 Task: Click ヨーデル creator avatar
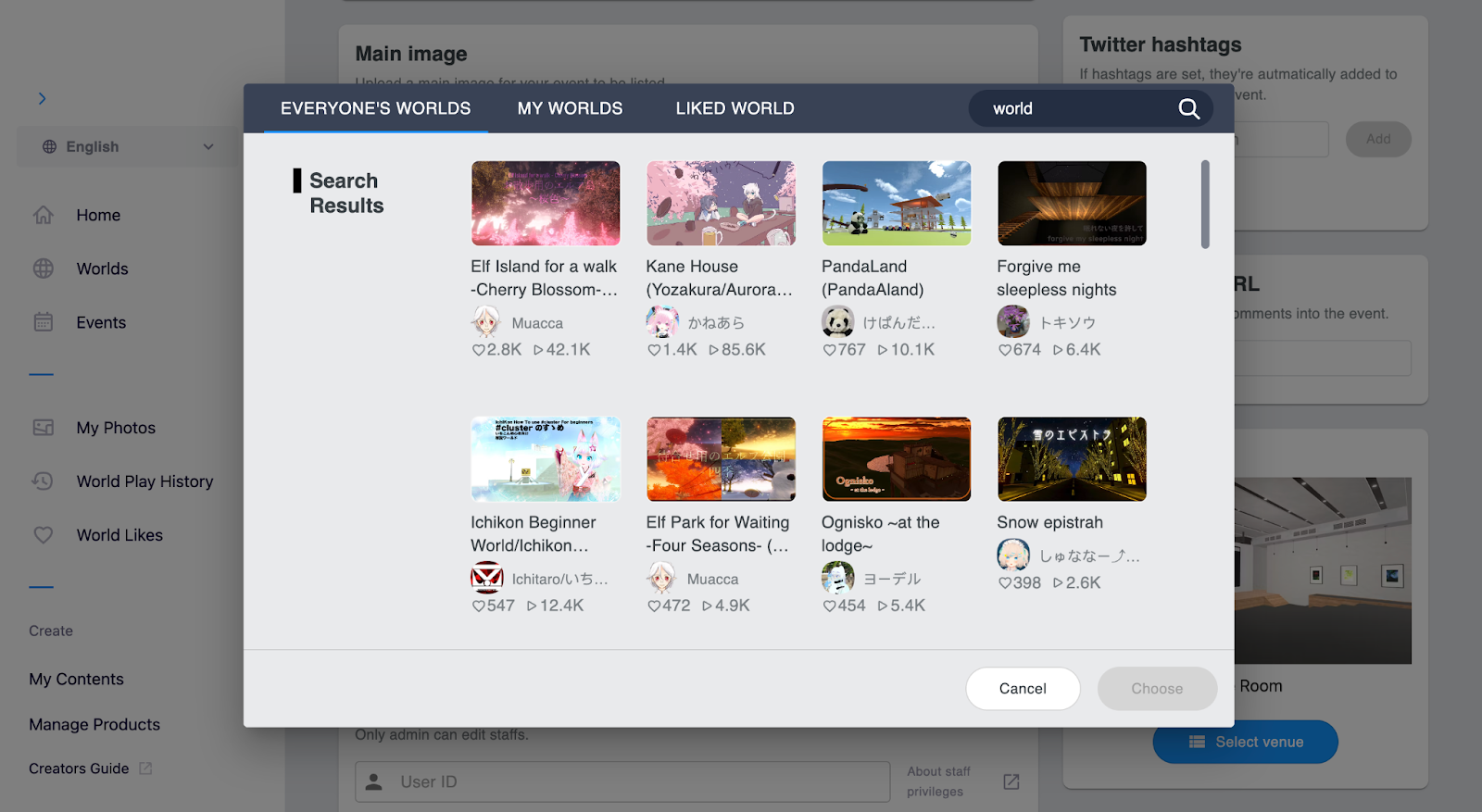pyautogui.click(x=838, y=578)
